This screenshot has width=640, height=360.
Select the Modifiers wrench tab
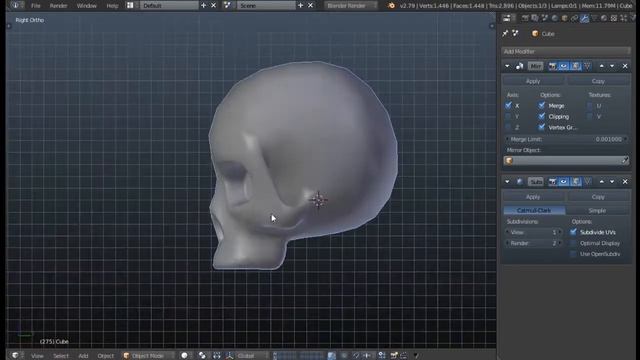pos(584,18)
